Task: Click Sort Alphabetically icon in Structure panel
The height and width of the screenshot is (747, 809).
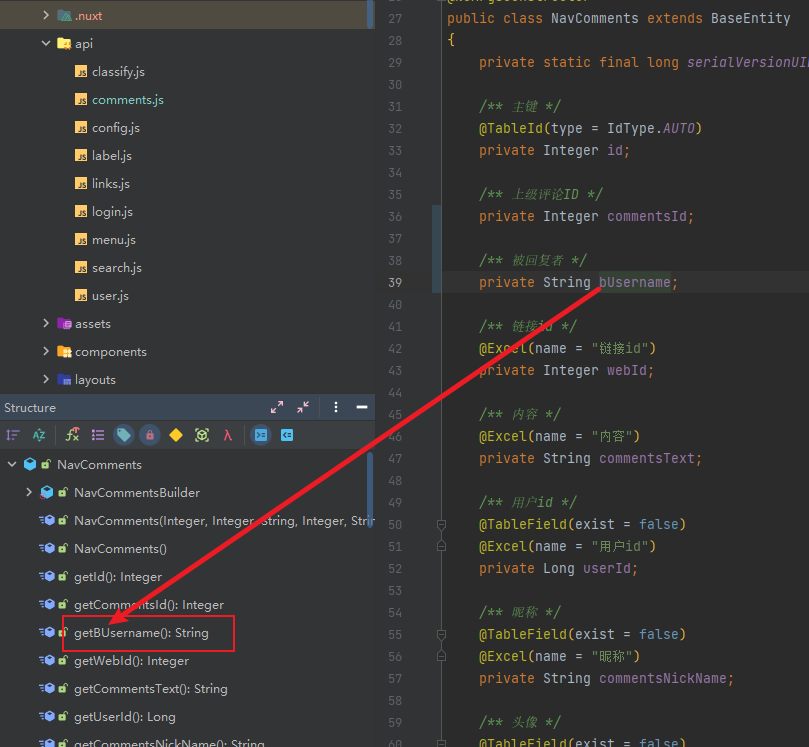Action: pos(39,435)
